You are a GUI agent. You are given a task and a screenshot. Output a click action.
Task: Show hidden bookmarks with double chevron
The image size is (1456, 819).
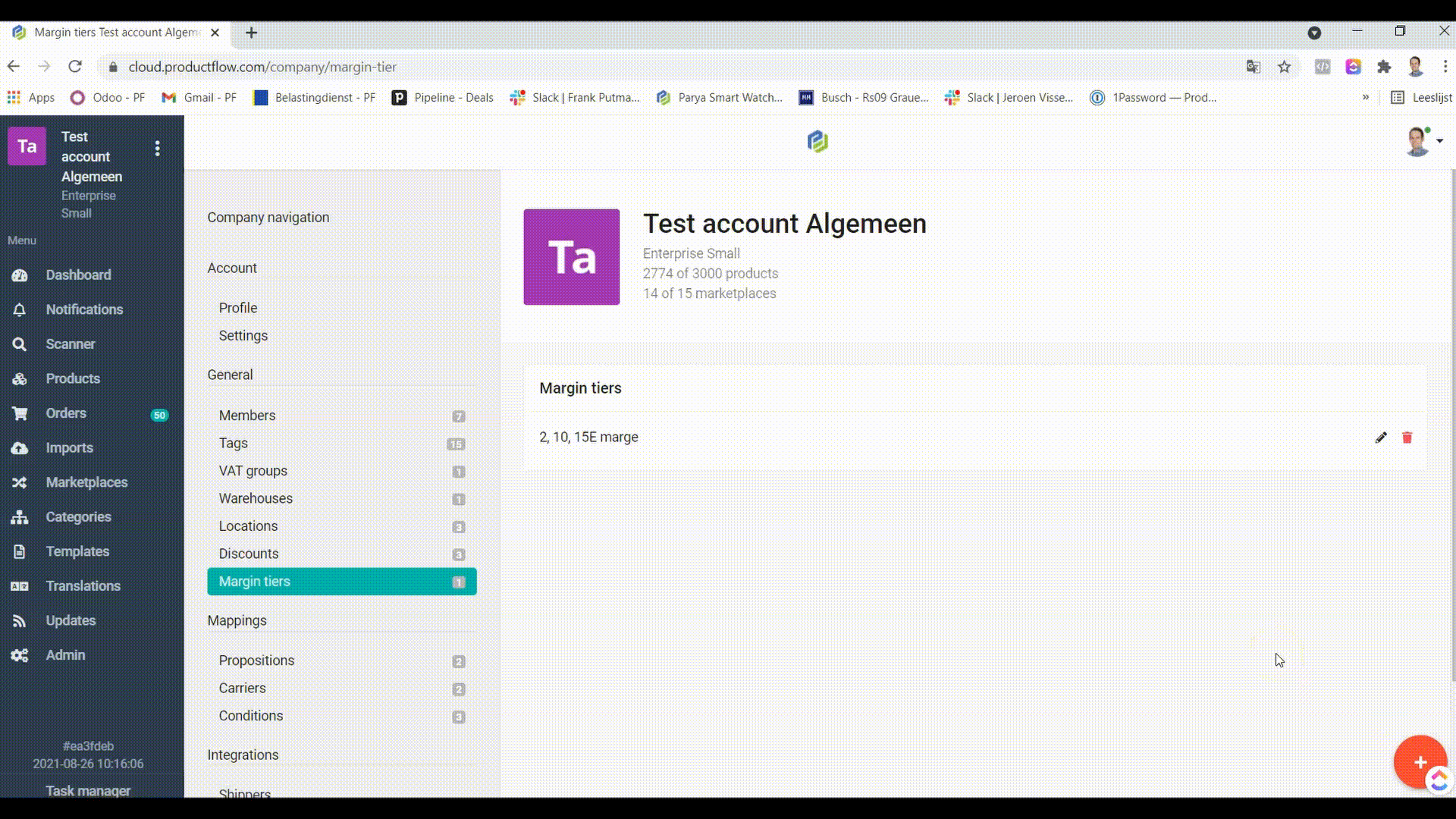pyautogui.click(x=1365, y=97)
